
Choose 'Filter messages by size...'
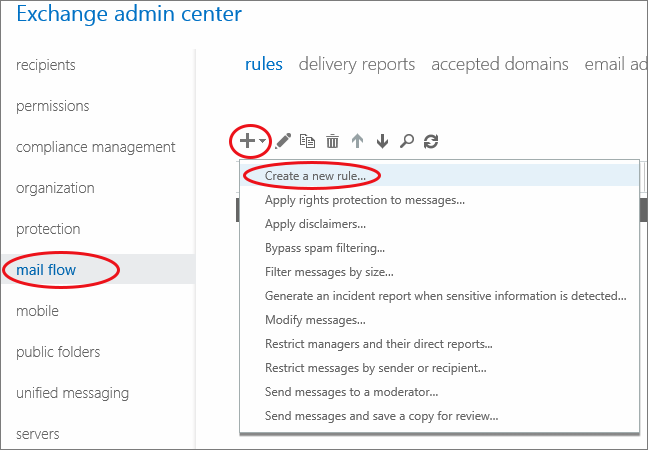329,271
